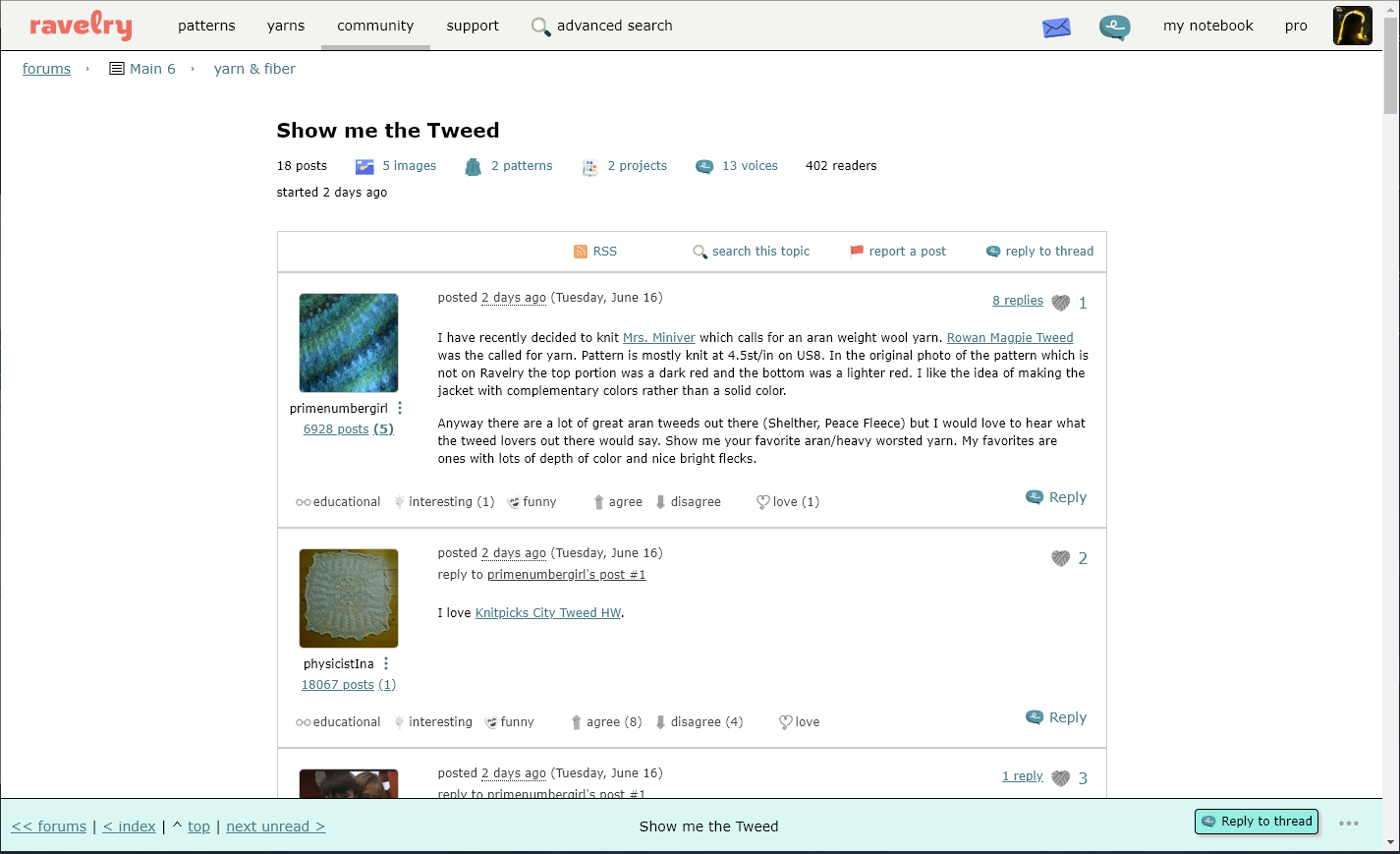Click primenumbergirl's avatar thumbnail
1400x854 pixels.
click(x=349, y=343)
